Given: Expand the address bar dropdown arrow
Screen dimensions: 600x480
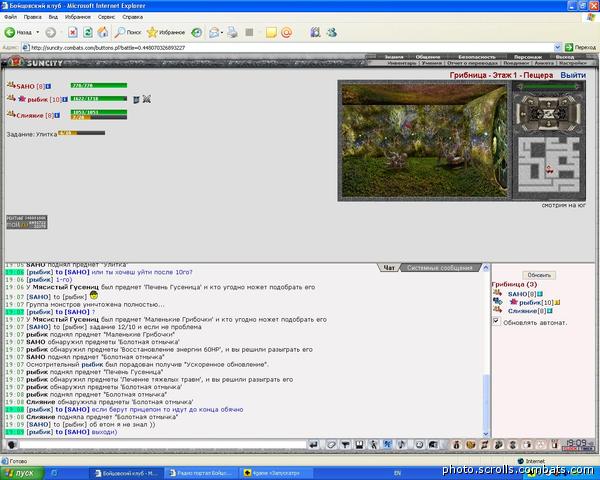Looking at the screenshot, I should click(558, 47).
